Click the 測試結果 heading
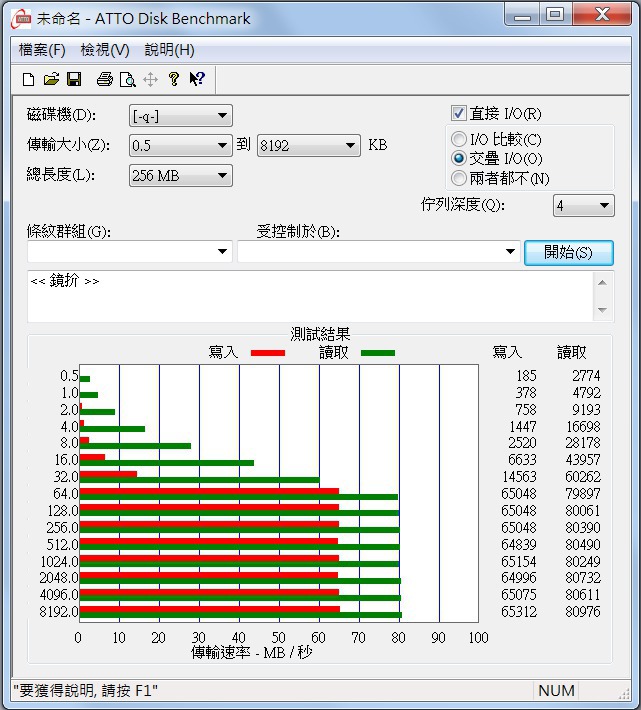The height and width of the screenshot is (710, 641). (320, 334)
